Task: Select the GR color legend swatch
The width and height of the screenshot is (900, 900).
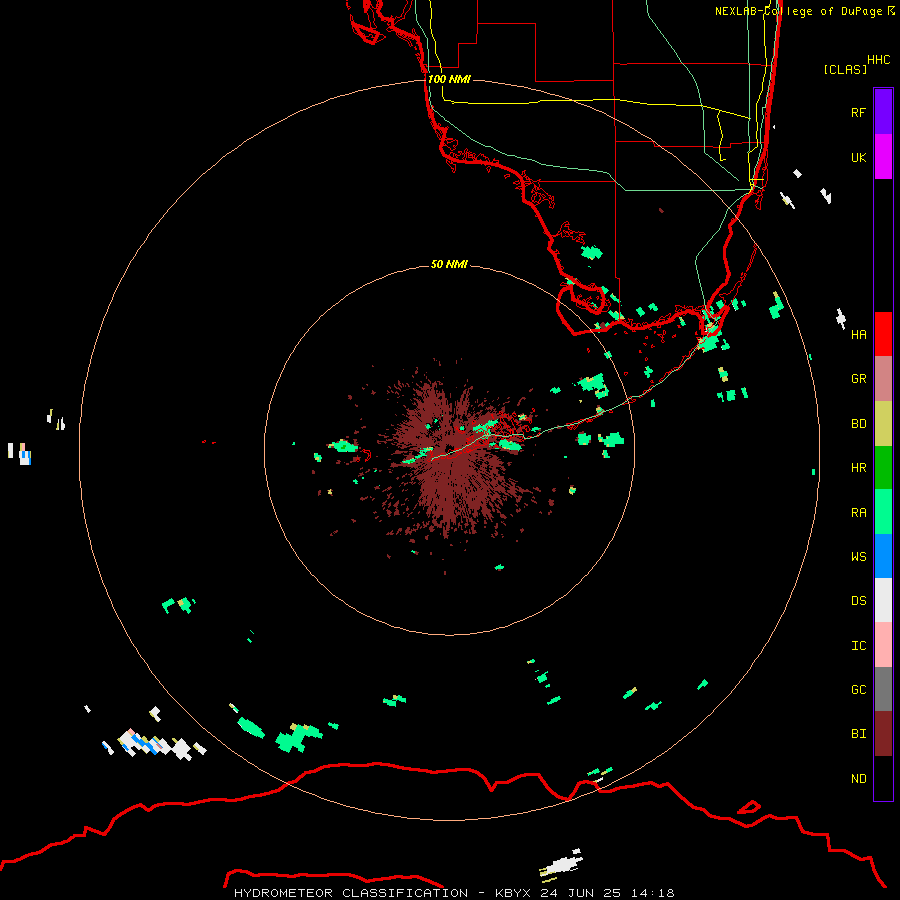Action: point(883,379)
